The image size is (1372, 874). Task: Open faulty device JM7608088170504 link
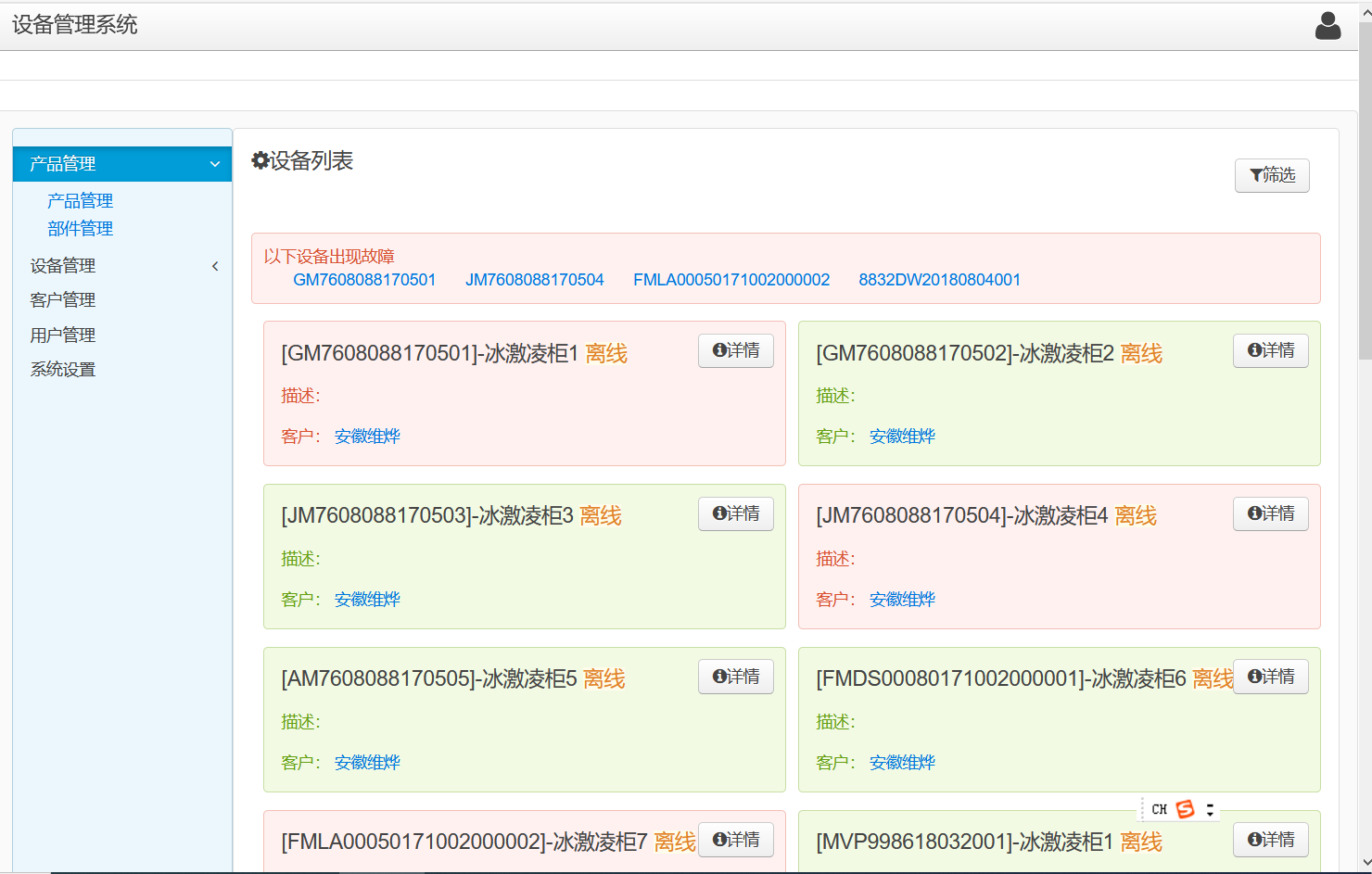[535, 280]
